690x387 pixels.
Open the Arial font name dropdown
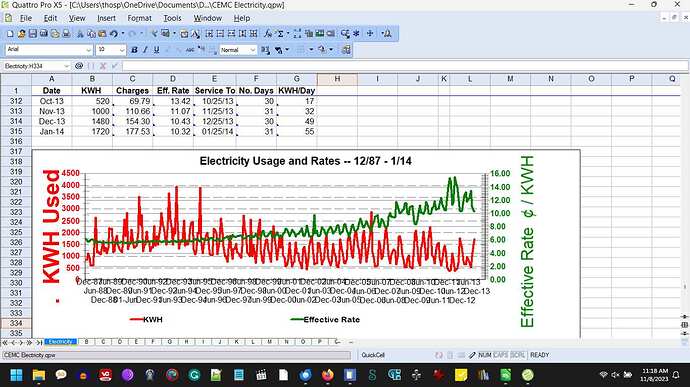[x=88, y=50]
